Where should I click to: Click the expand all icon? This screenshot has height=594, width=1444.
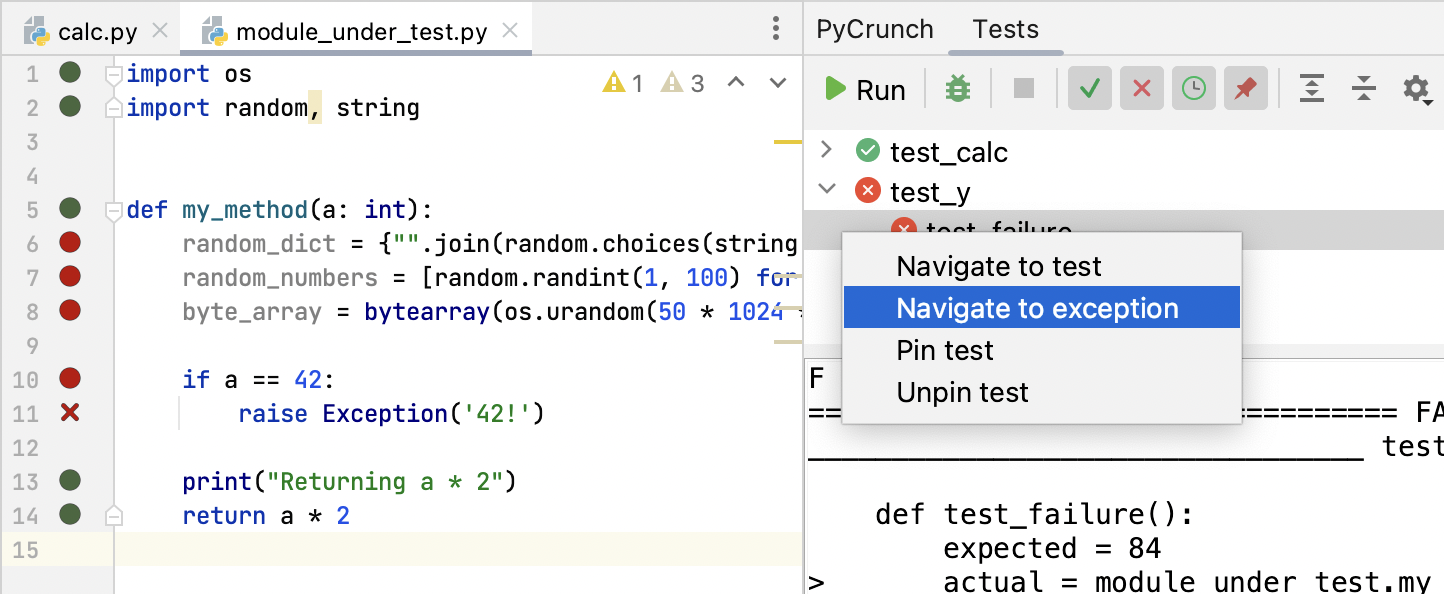coord(1312,89)
